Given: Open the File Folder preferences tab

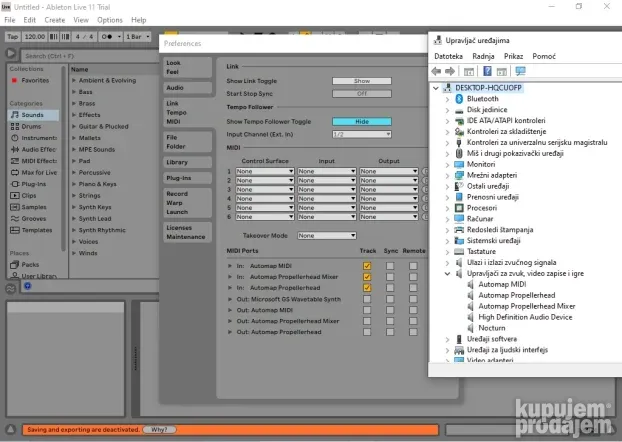Looking at the screenshot, I should tap(187, 142).
